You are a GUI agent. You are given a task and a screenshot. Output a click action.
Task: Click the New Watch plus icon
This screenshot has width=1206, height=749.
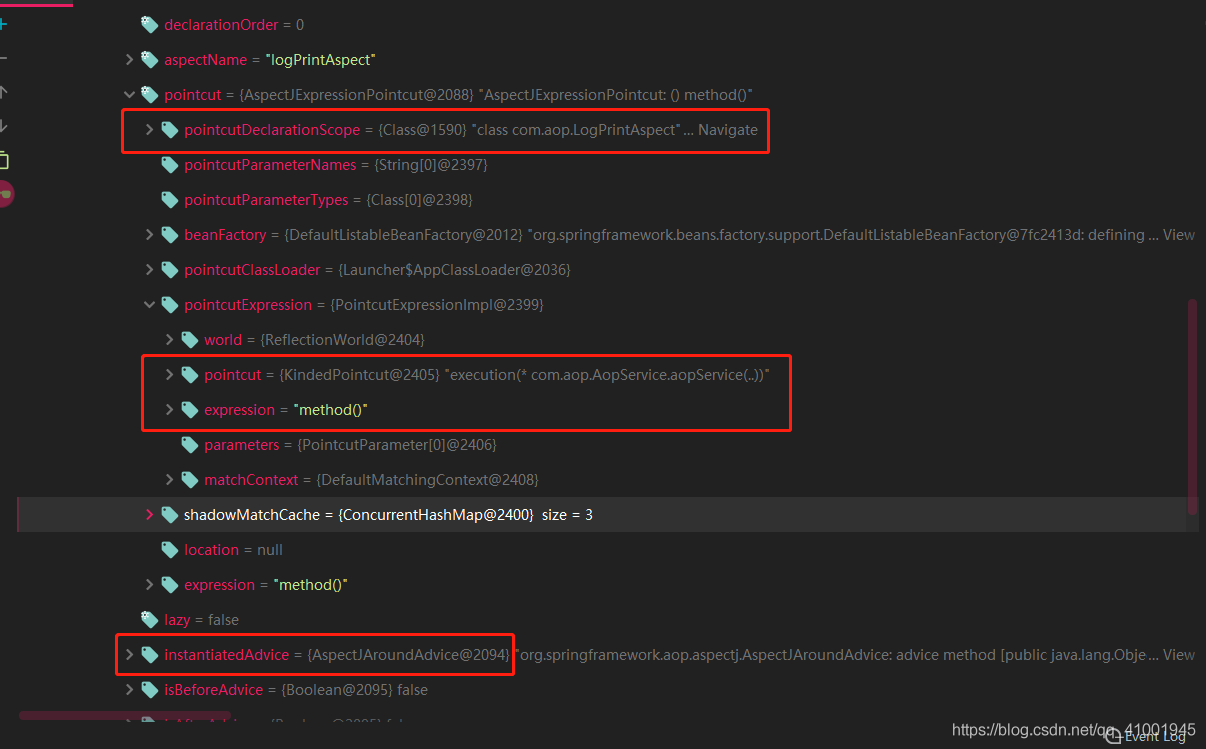tap(3, 24)
